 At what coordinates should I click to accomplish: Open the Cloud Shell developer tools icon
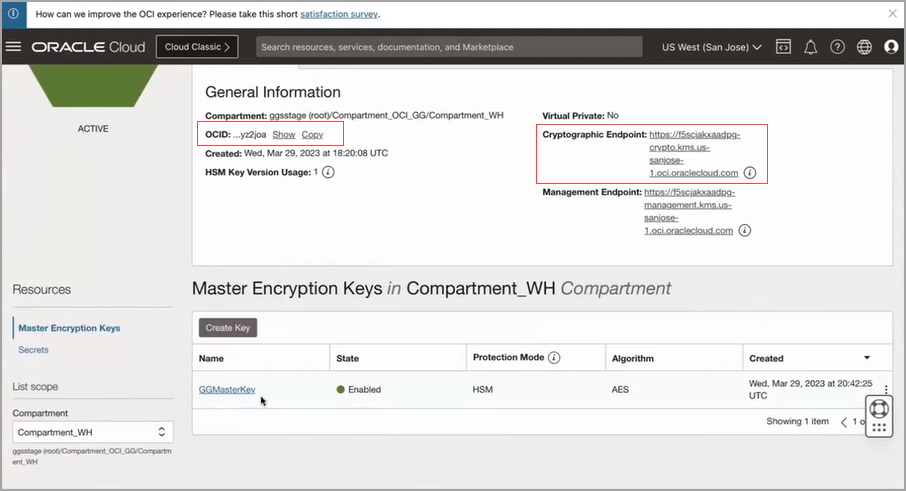pos(784,47)
